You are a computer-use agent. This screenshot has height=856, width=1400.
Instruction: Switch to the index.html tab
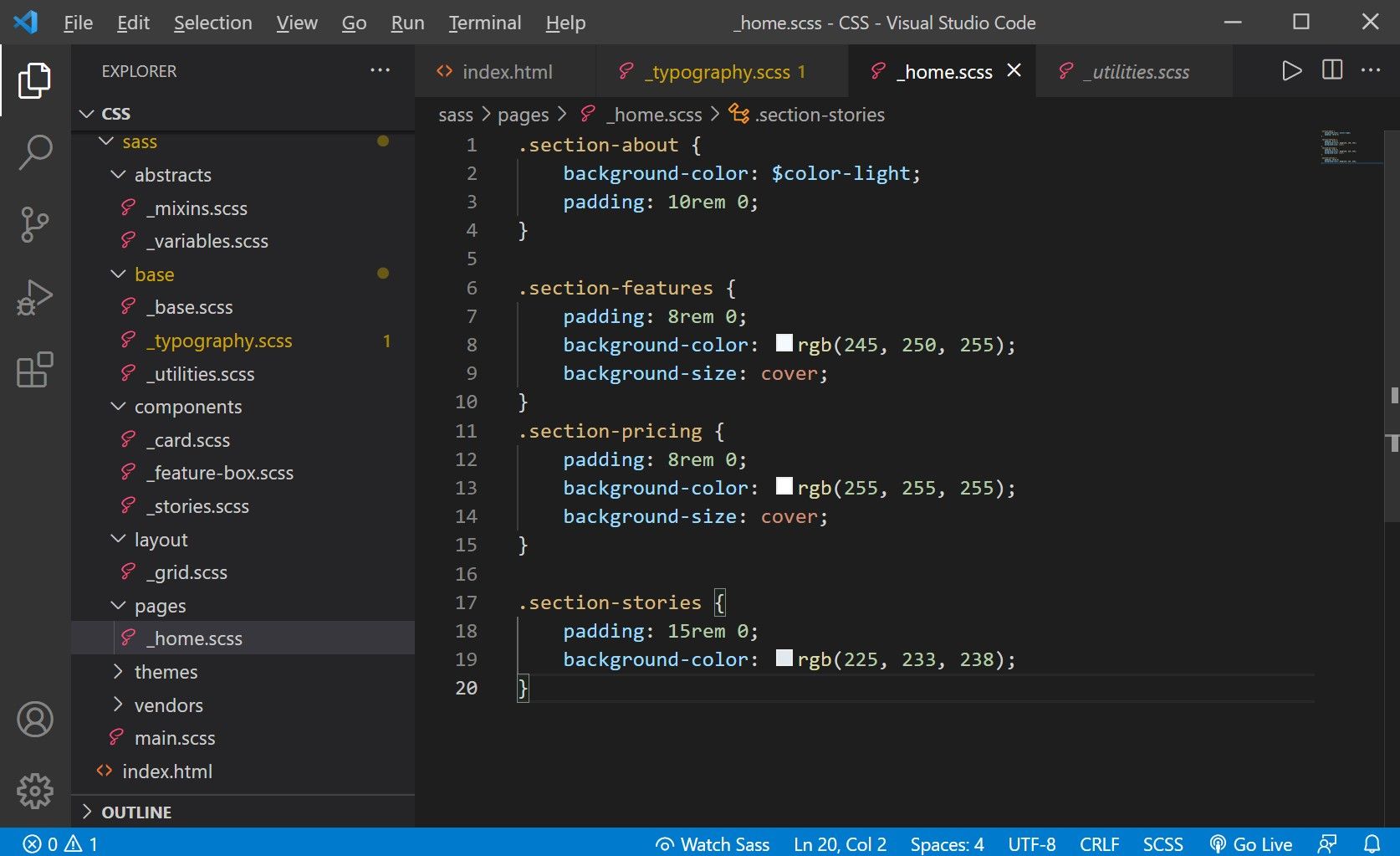[505, 71]
